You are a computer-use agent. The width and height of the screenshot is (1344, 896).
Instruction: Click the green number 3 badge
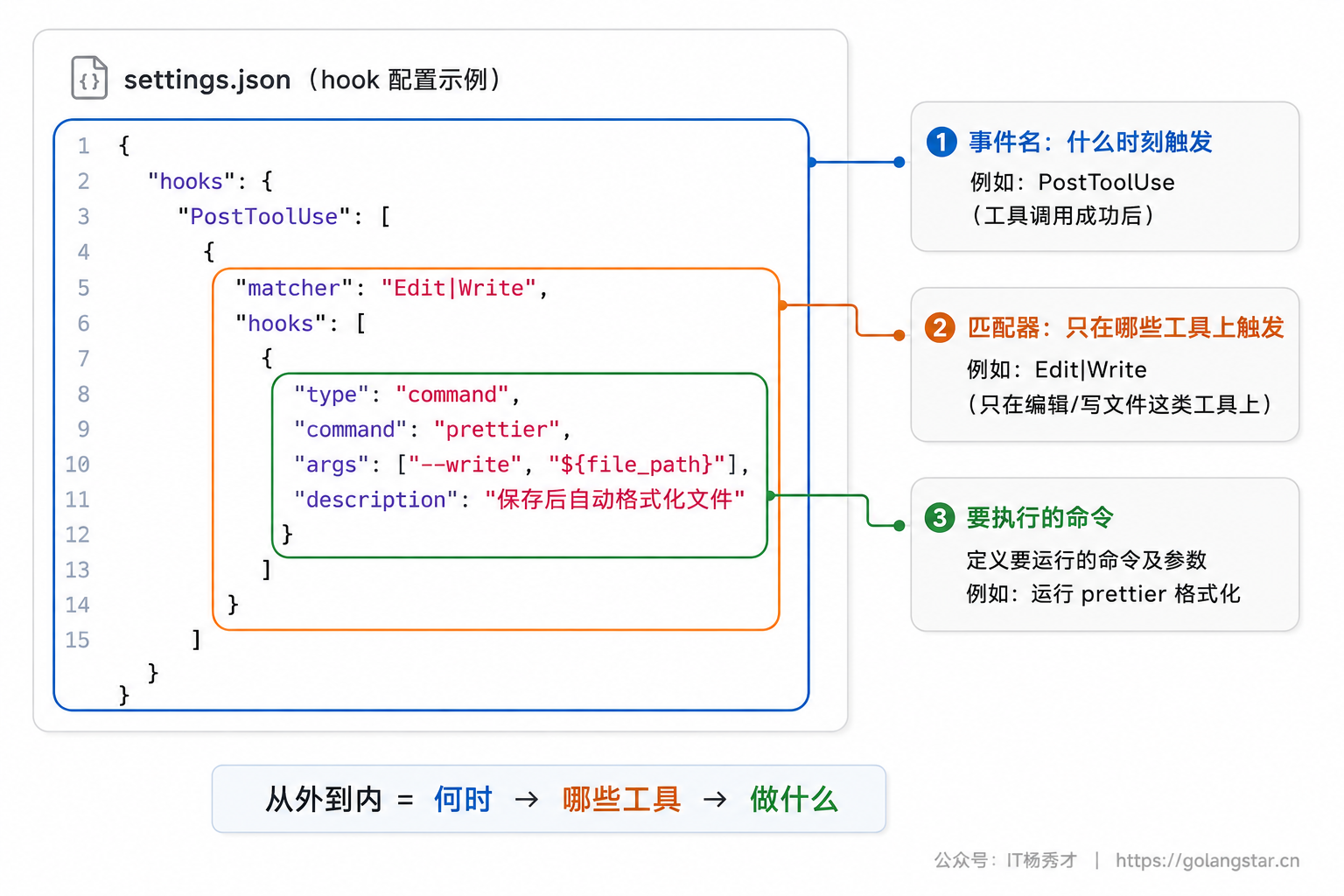[940, 517]
